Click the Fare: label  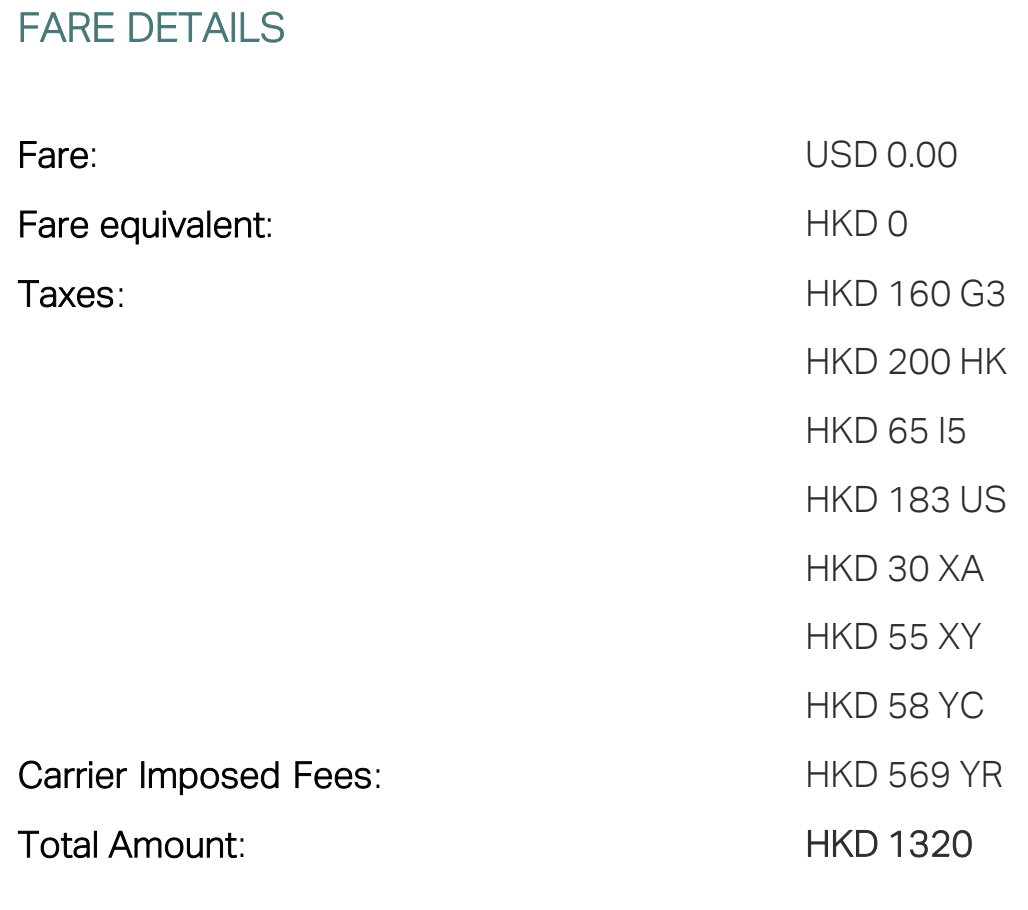(58, 156)
